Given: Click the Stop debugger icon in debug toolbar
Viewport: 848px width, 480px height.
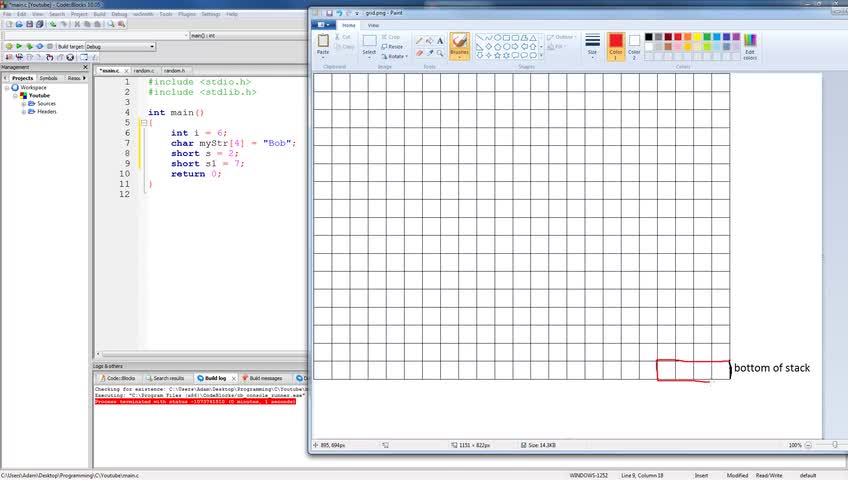Looking at the screenshot, I should click(x=70, y=57).
